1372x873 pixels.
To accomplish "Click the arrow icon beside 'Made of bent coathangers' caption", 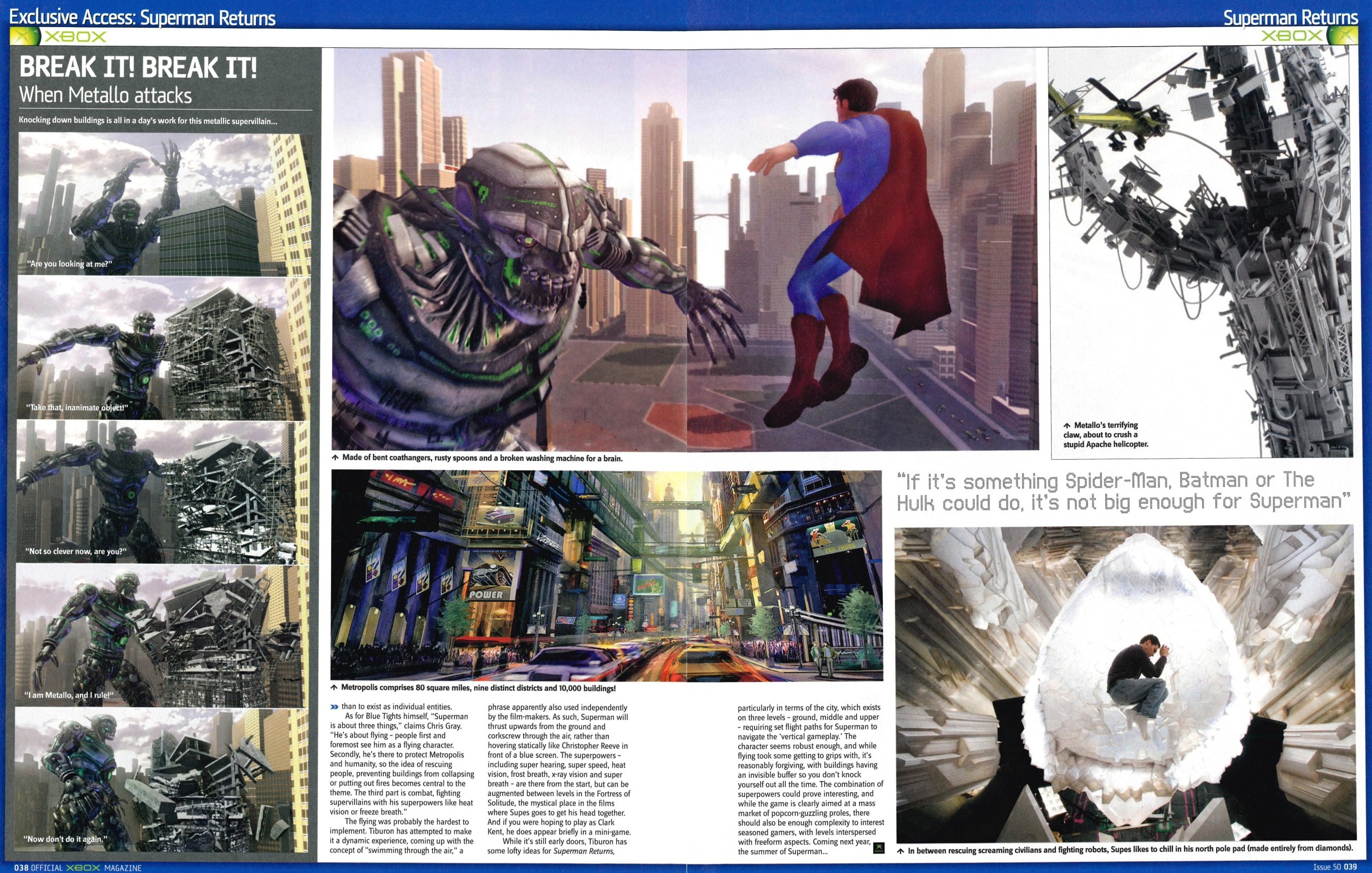I will [x=335, y=458].
